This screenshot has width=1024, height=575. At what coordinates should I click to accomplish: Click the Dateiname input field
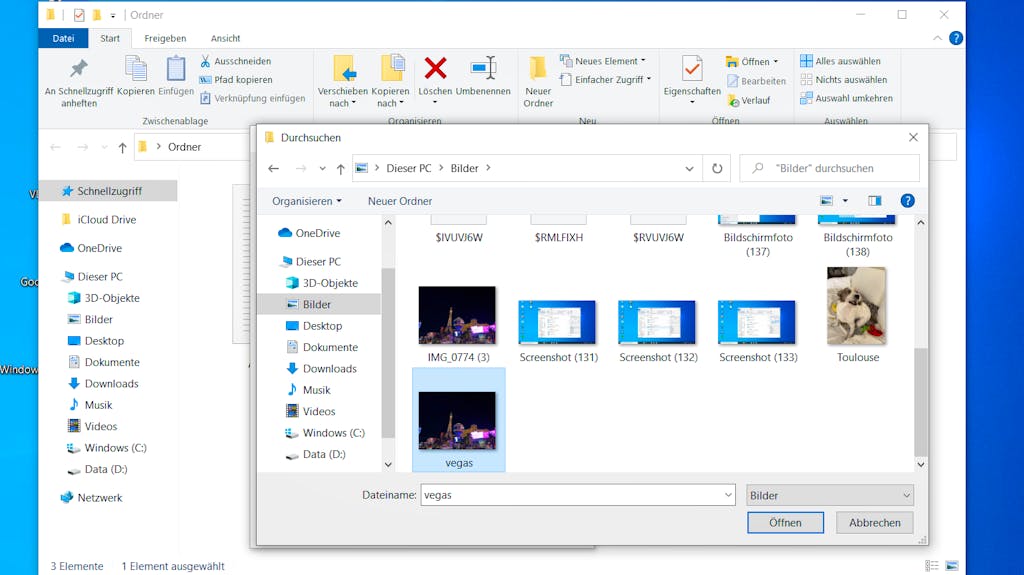[x=571, y=495]
